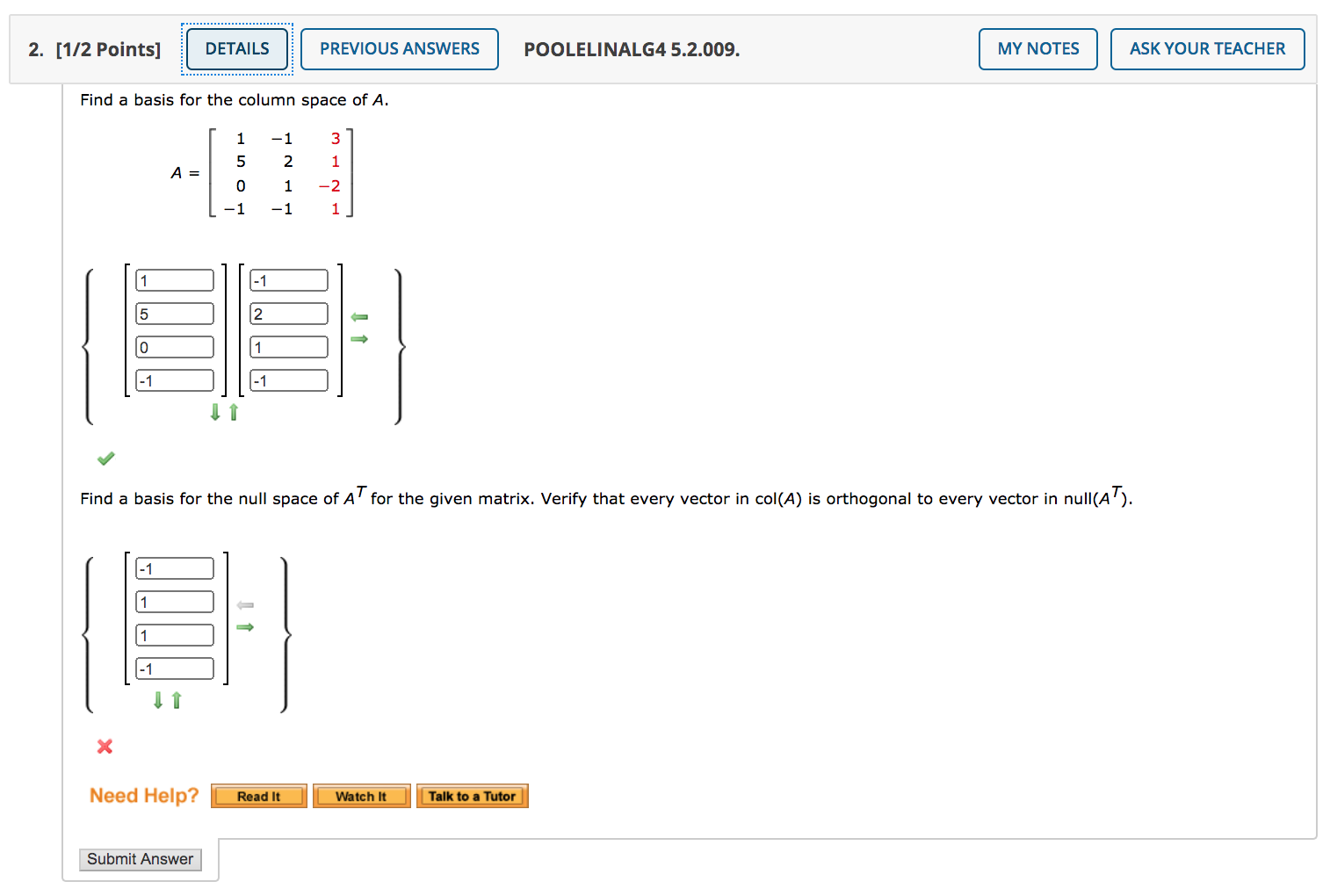The image size is (1330, 896).
Task: Open Talk to a Tutor
Action: [473, 796]
